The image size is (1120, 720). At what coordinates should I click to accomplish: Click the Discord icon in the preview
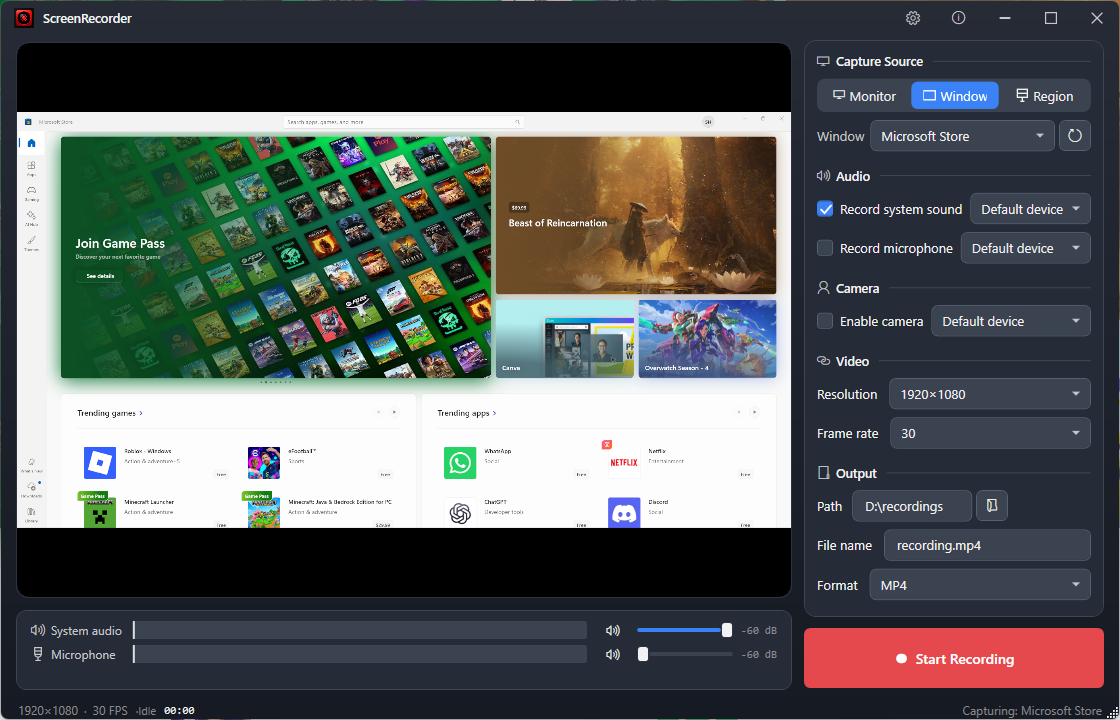(x=624, y=513)
